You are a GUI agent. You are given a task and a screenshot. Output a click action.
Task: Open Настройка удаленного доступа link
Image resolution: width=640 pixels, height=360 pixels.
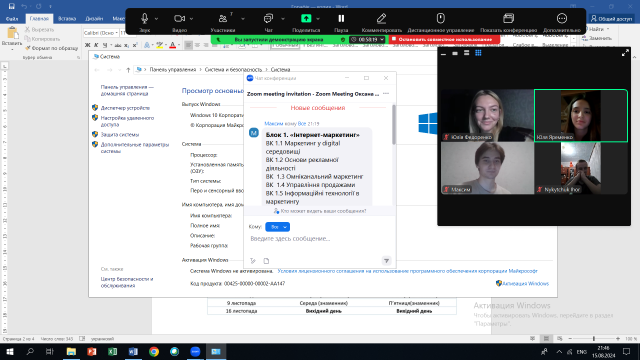click(x=127, y=121)
